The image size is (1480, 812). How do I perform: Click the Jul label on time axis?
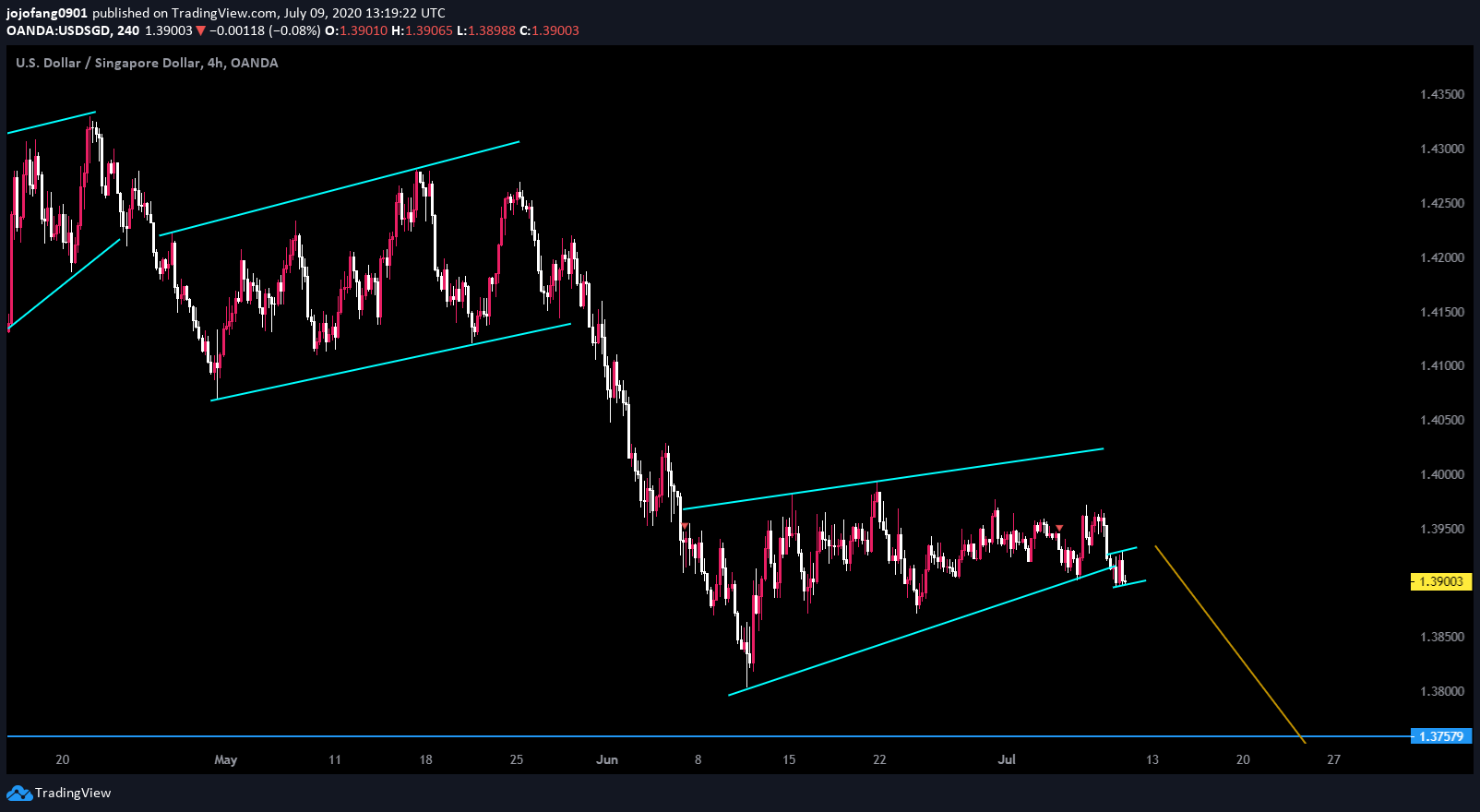(1007, 759)
